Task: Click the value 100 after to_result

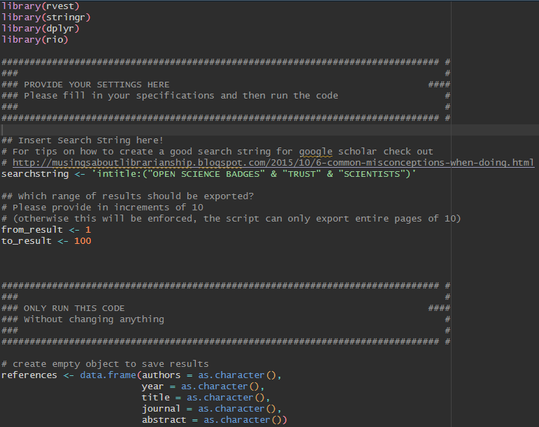Action: point(82,241)
